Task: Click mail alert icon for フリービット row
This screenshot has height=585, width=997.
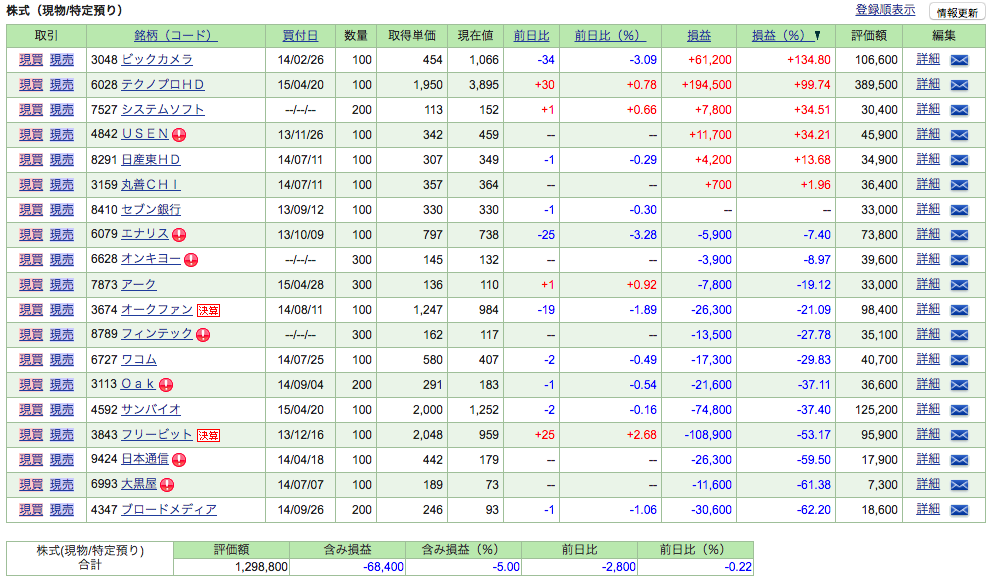Action: click(x=959, y=435)
